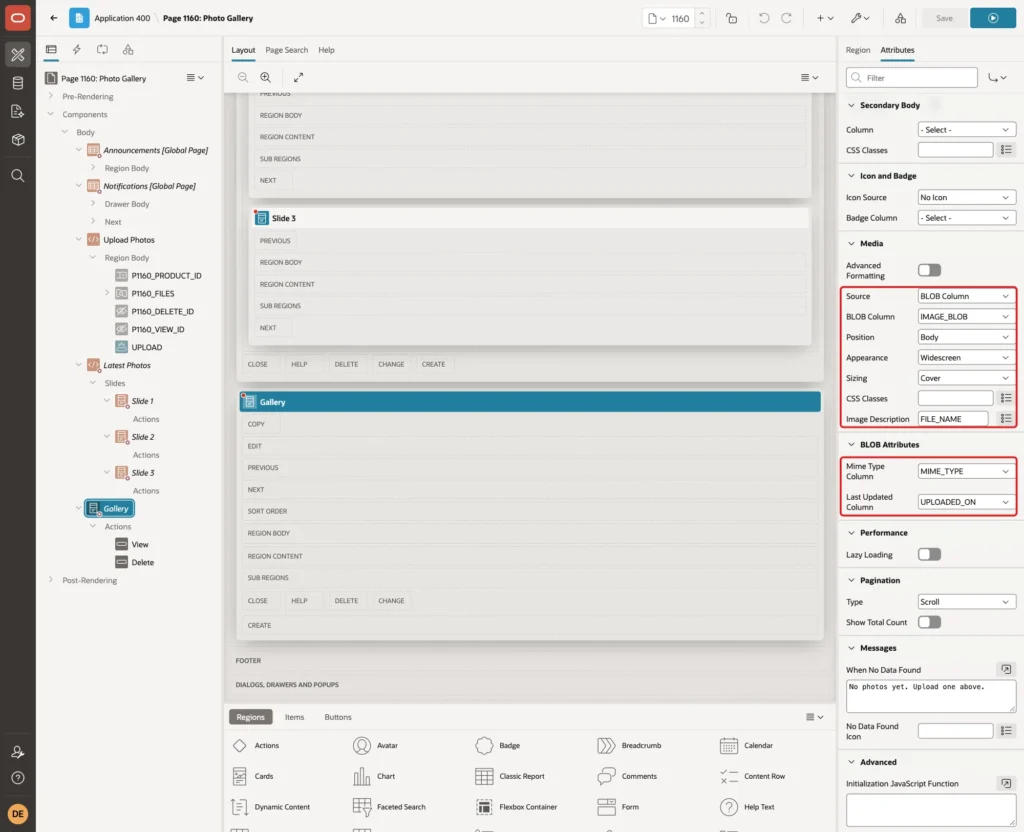Viewport: 1024px width, 832px height.
Task: Open the Help question mark icon
Action: click(18, 778)
